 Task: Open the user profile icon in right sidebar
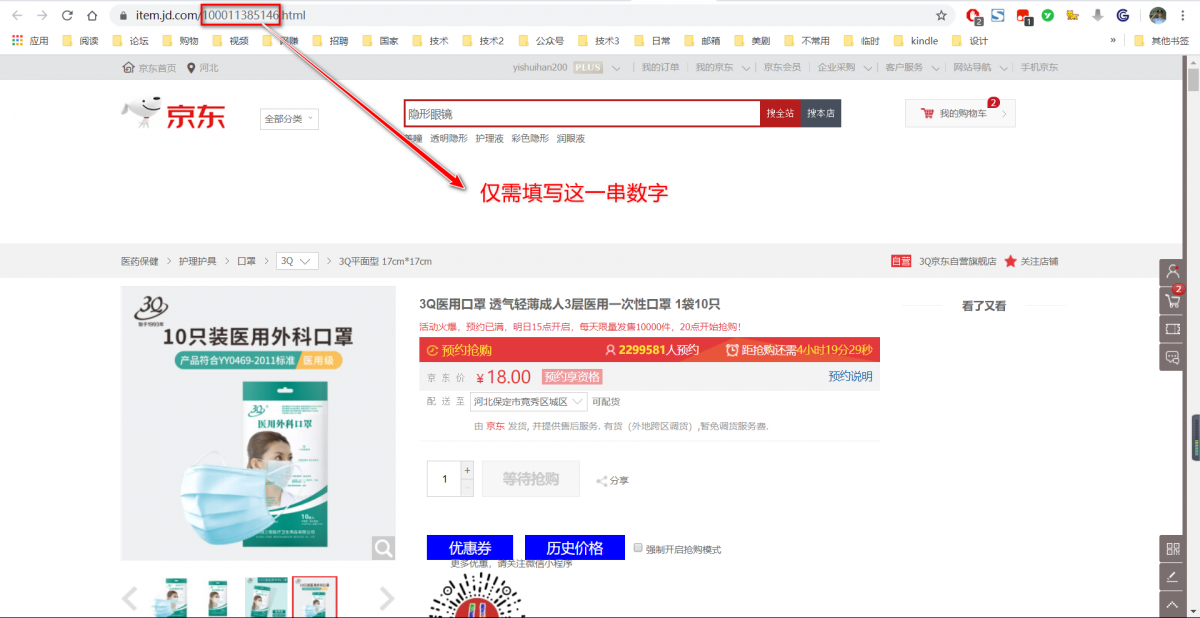click(1172, 271)
